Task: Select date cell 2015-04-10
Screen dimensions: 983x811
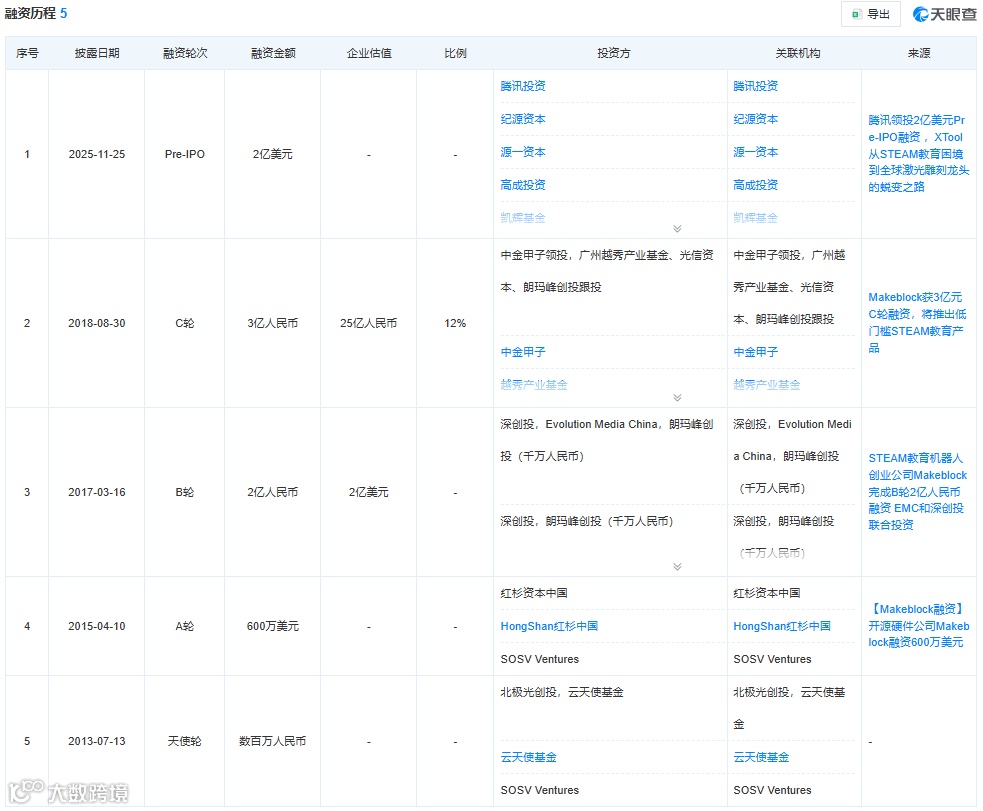Action: pyautogui.click(x=97, y=626)
